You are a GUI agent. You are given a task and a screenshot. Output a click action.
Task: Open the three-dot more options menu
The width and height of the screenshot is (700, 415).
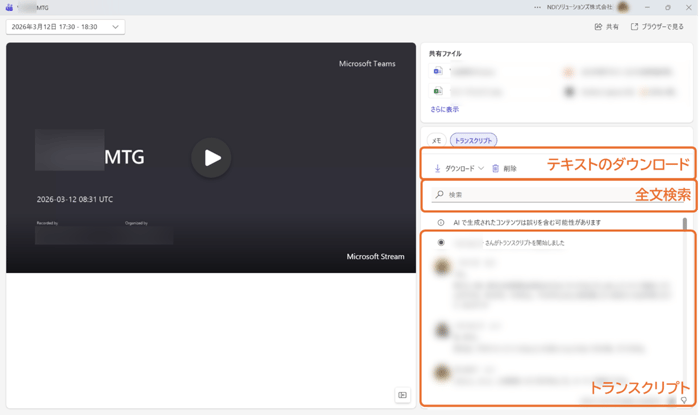point(538,7)
